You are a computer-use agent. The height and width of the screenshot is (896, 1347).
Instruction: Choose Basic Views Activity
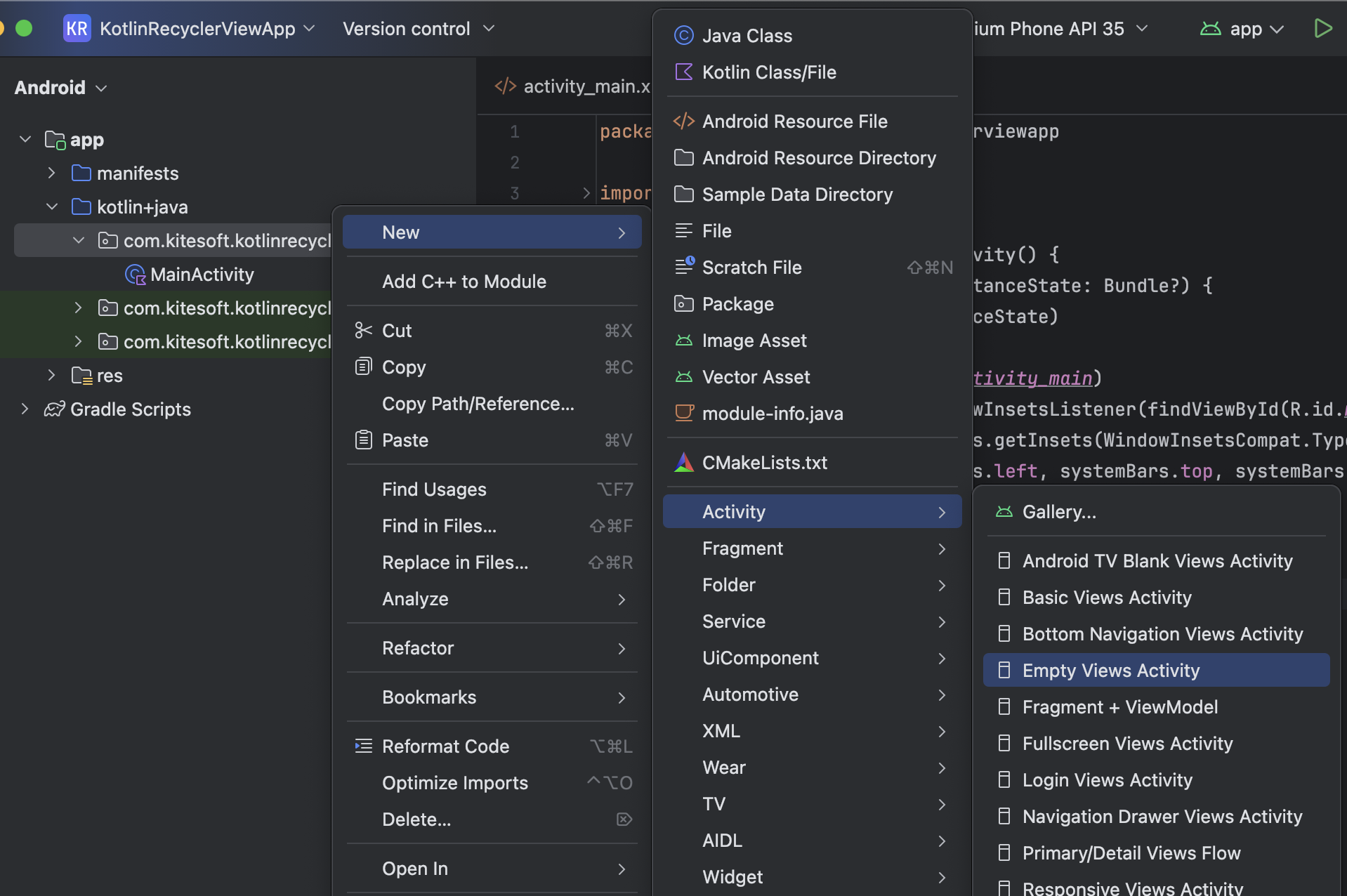tap(1156, 598)
